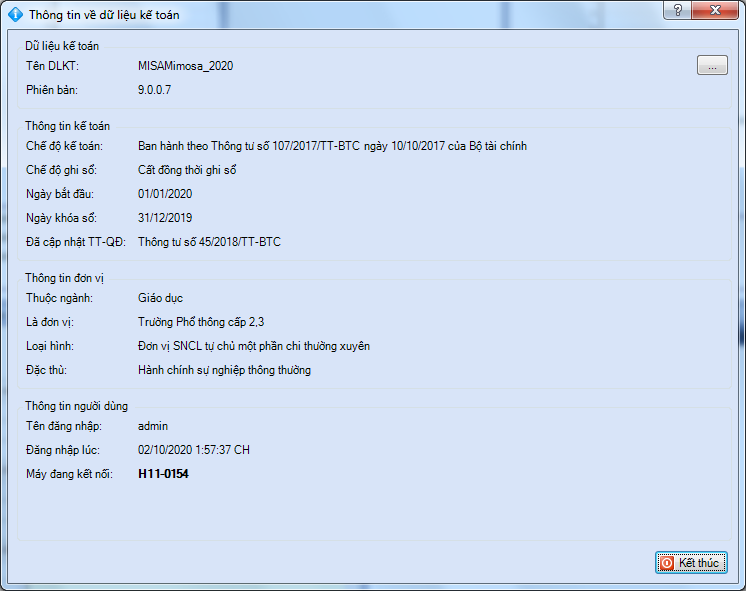
Task: Click the Thông tư số 107/2017/TT-BTC text
Action: 285,146
